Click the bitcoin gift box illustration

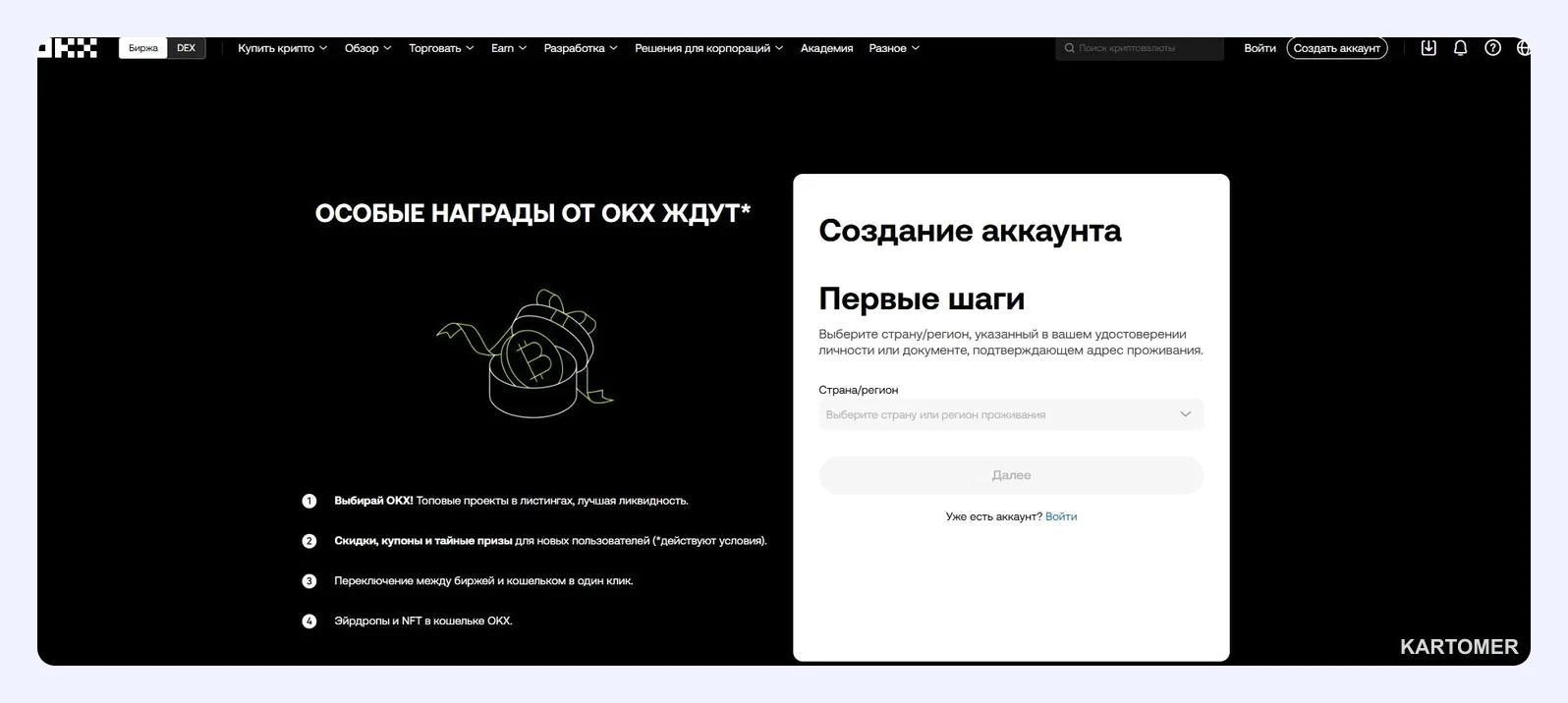[x=526, y=353]
